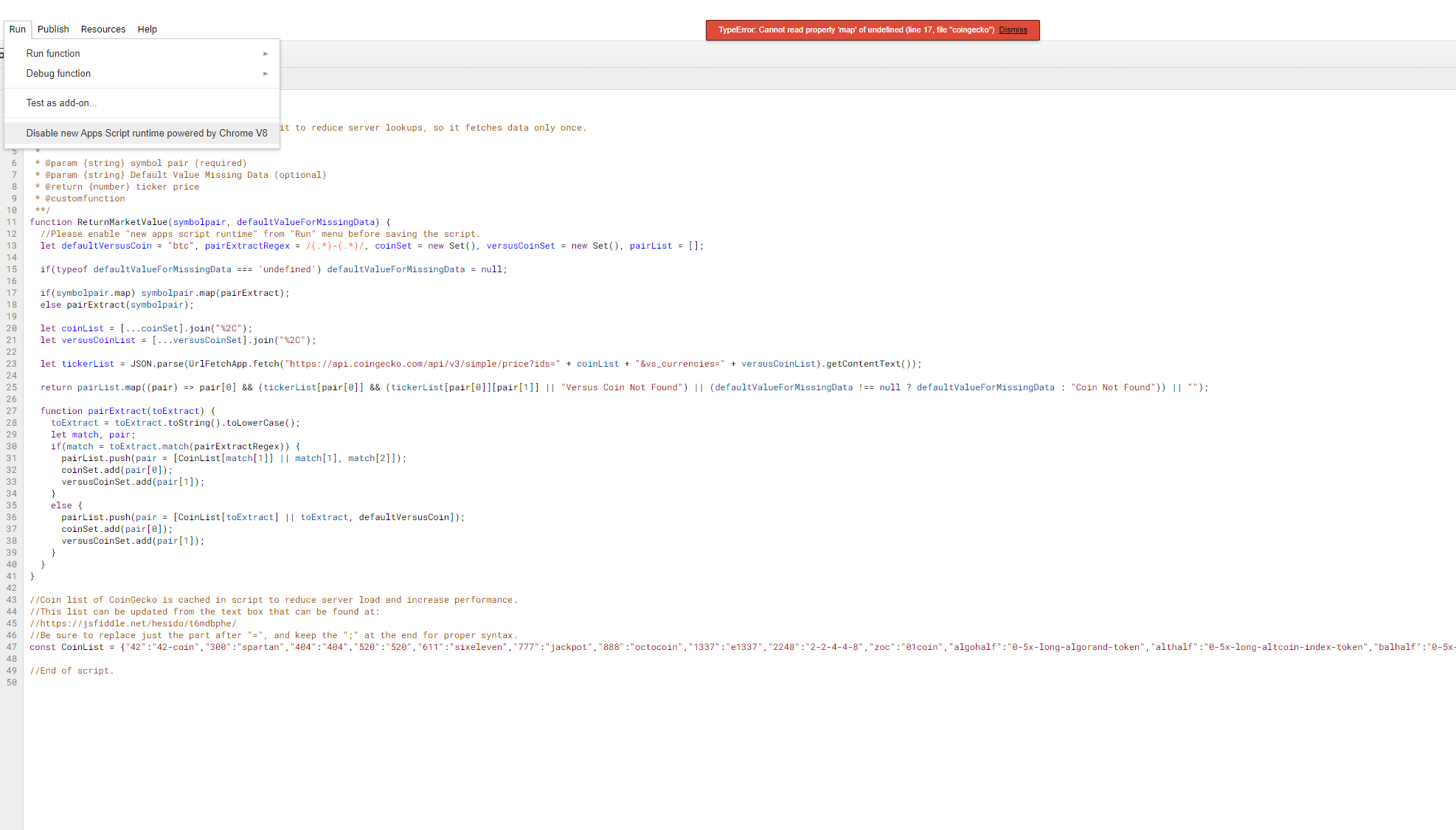Click the Run menu tab

click(16, 29)
